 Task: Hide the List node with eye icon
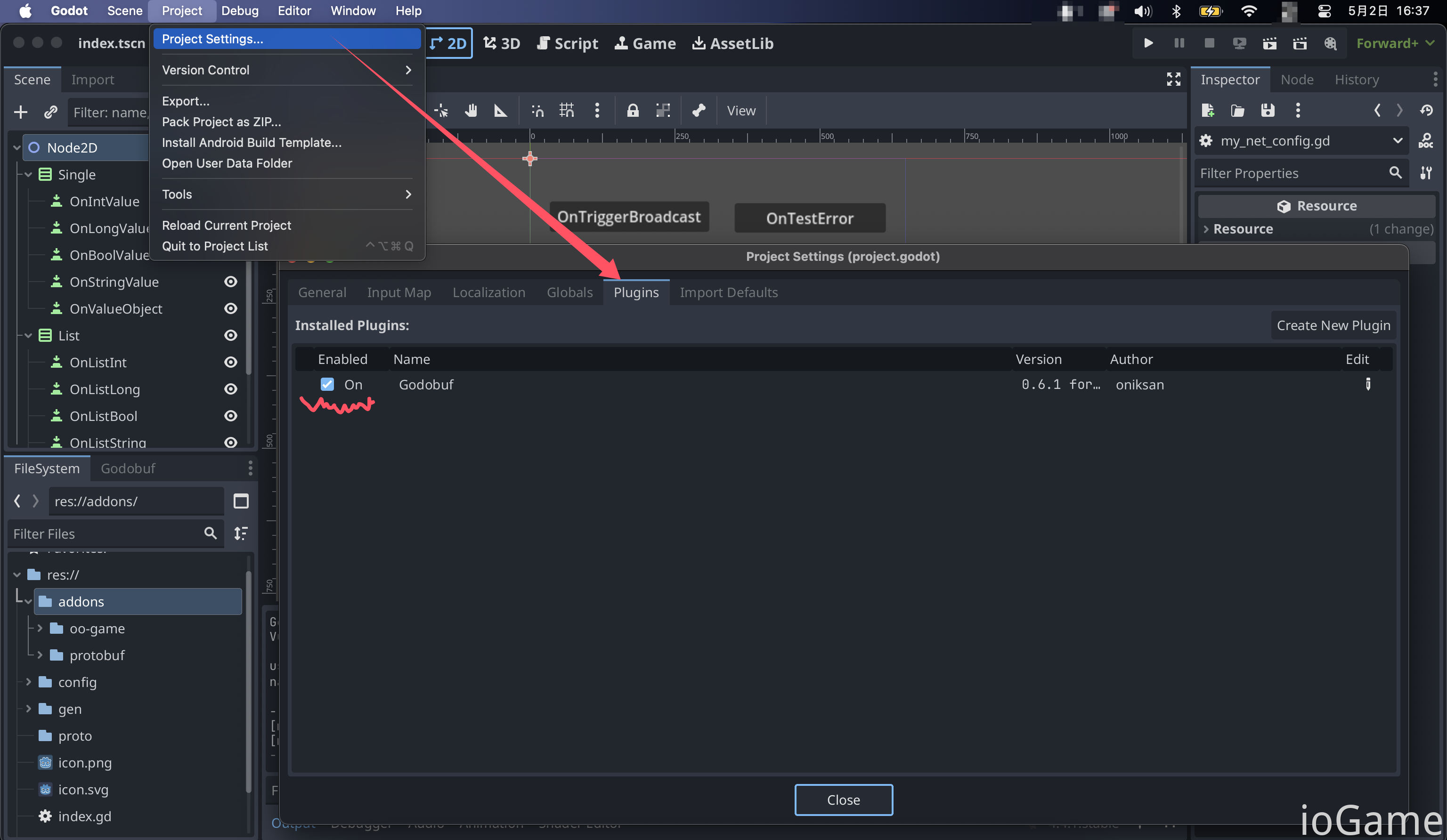[230, 335]
